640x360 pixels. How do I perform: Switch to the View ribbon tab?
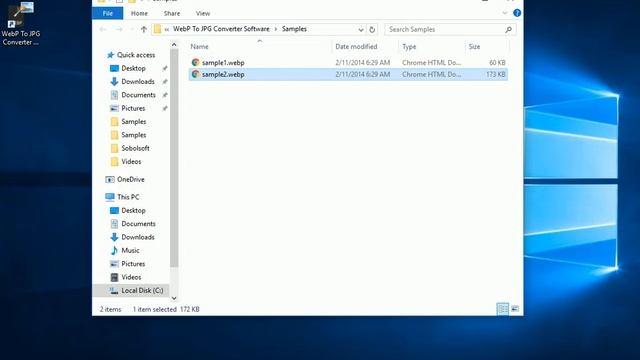pyautogui.click(x=203, y=13)
